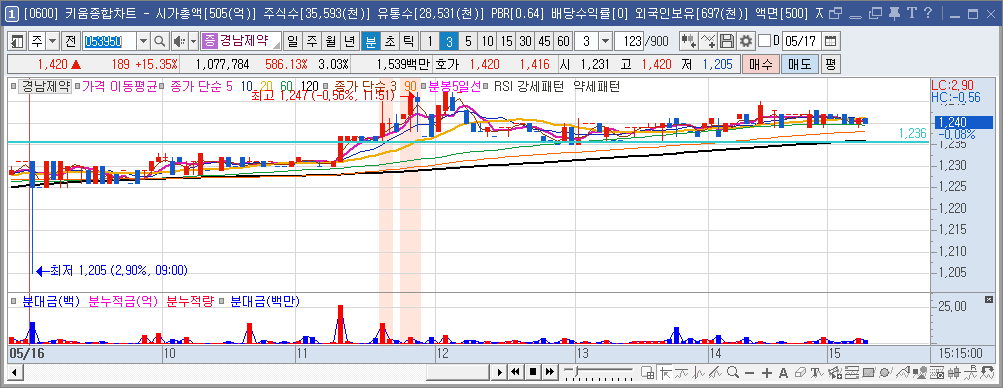Toggle the 경남제약 legend checkbox
The height and width of the screenshot is (388, 1003).
12,86
